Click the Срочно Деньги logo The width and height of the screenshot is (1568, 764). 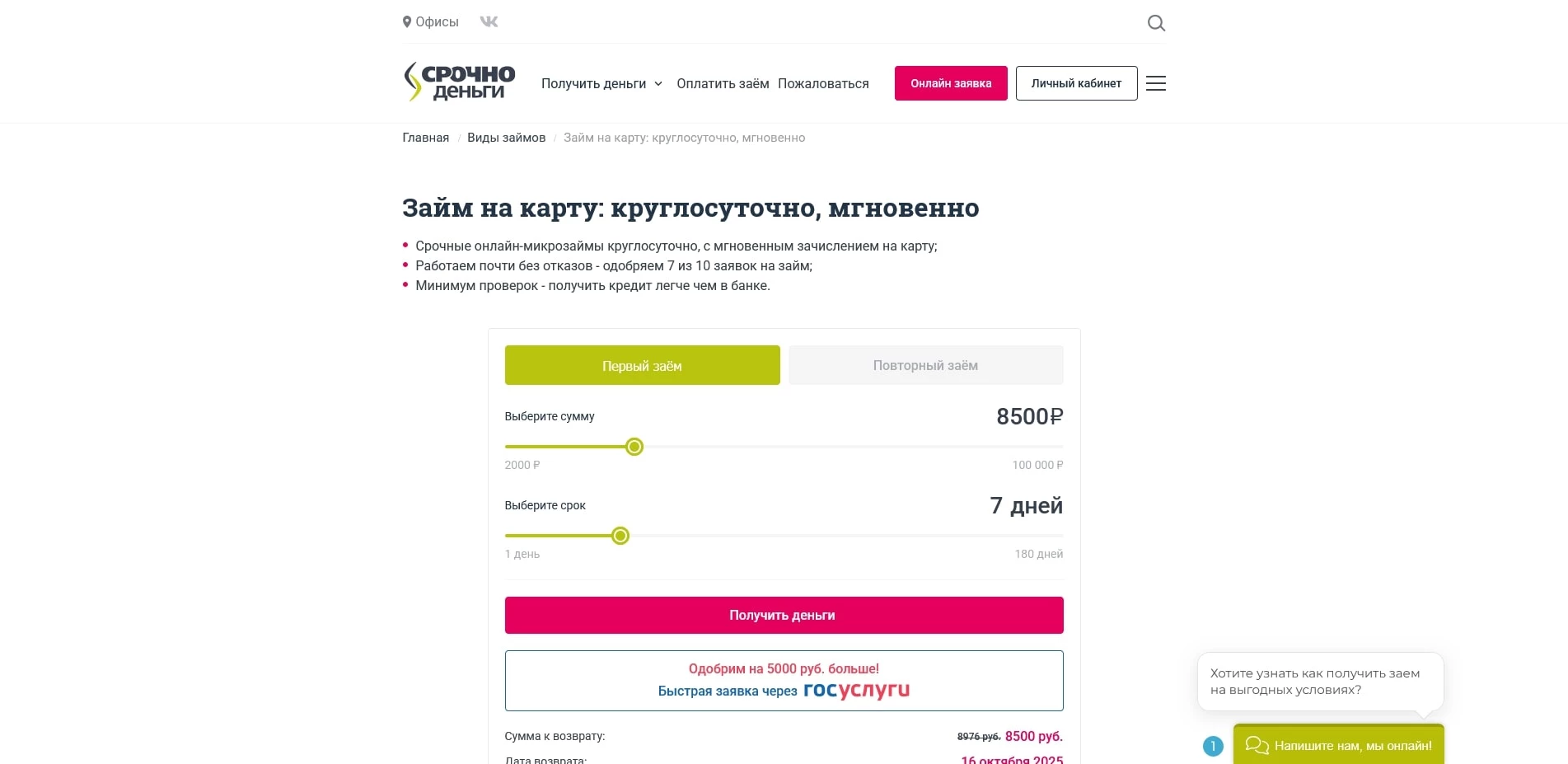coord(459,82)
